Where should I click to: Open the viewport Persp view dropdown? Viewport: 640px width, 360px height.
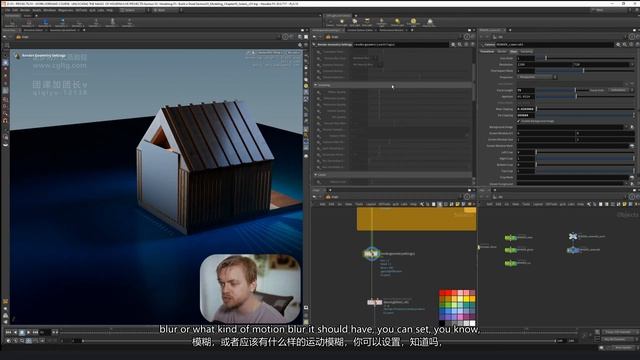[270, 53]
